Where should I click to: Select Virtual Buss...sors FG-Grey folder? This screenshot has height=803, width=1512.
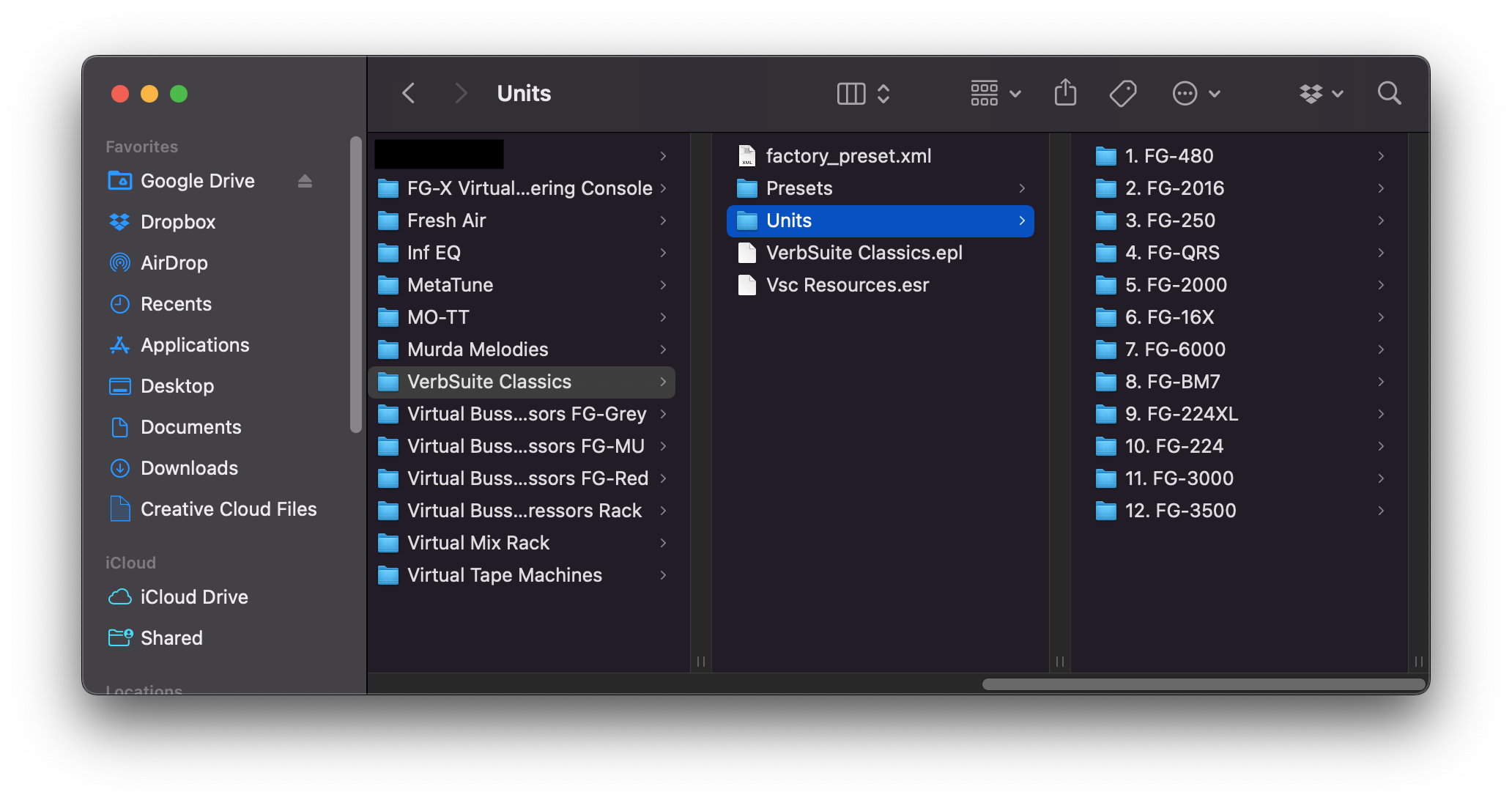(x=522, y=414)
